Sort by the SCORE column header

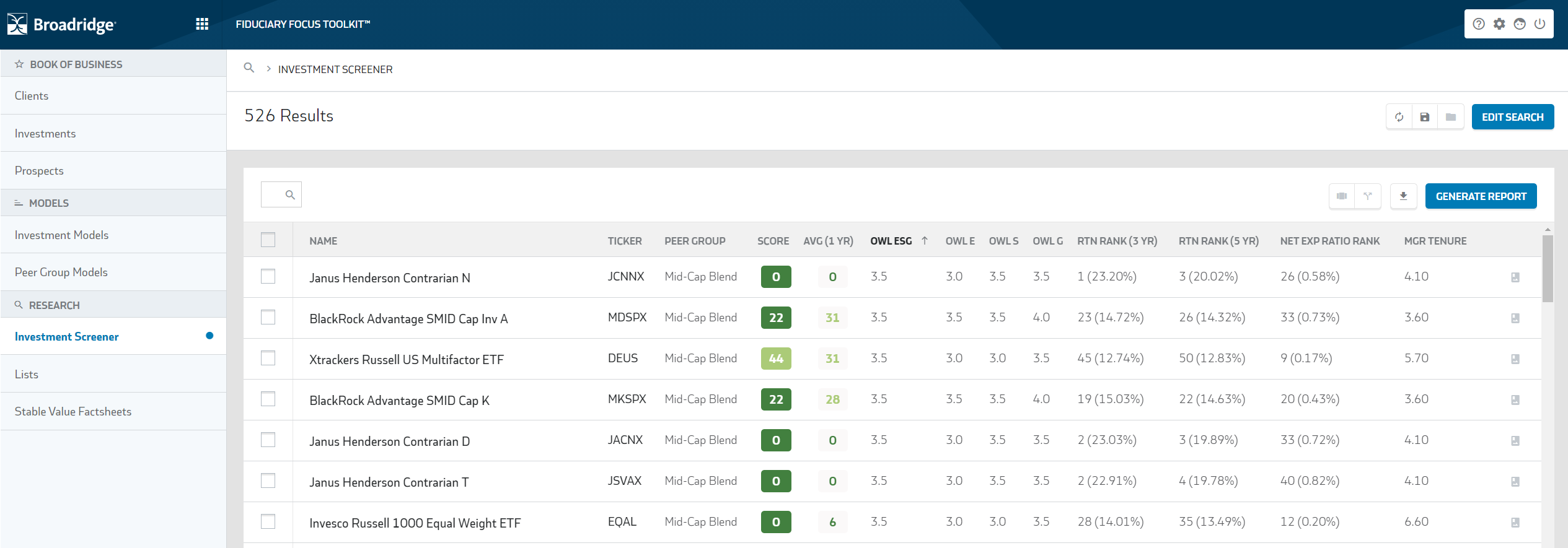click(x=773, y=241)
